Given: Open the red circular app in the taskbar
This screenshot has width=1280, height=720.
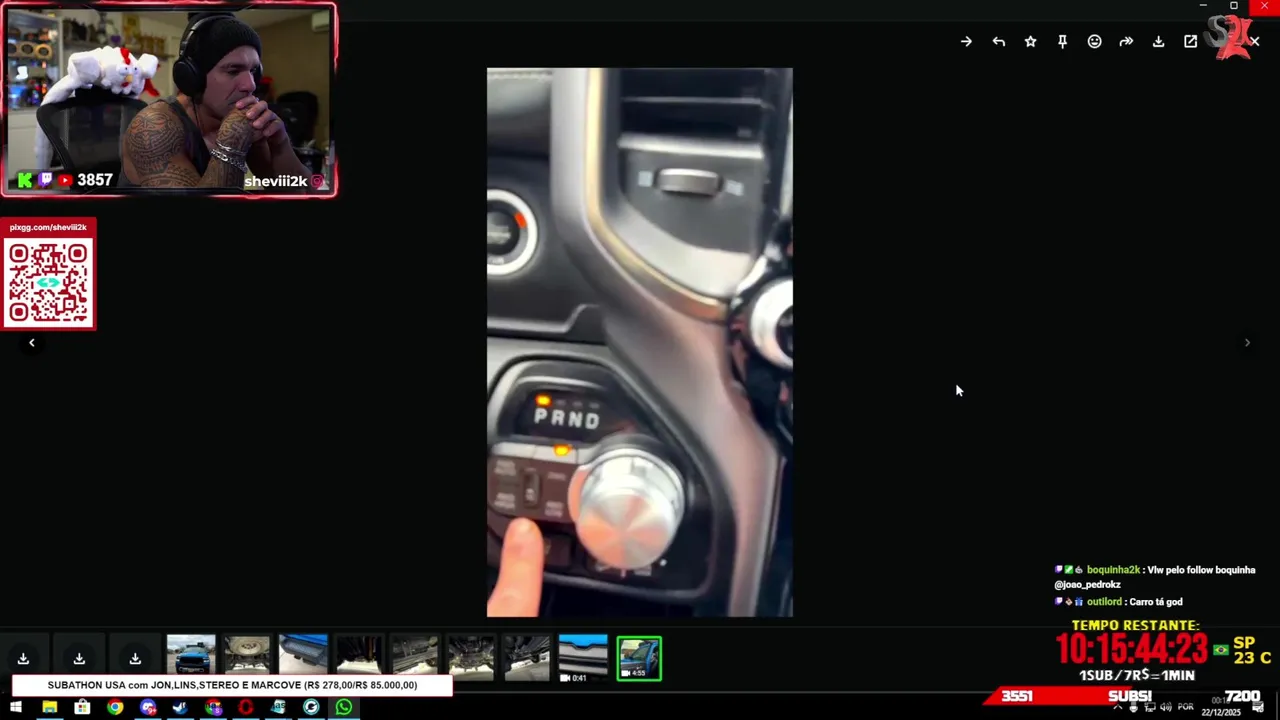Looking at the screenshot, I should 246,708.
